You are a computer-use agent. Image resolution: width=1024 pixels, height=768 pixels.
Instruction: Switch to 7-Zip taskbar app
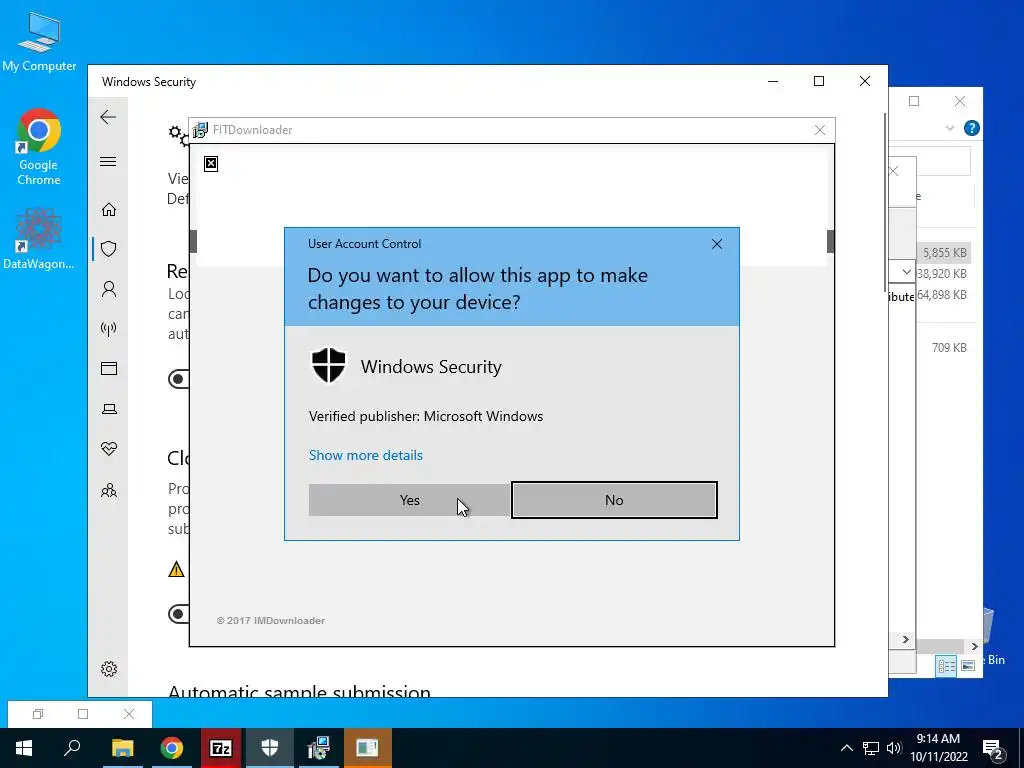[x=221, y=748]
